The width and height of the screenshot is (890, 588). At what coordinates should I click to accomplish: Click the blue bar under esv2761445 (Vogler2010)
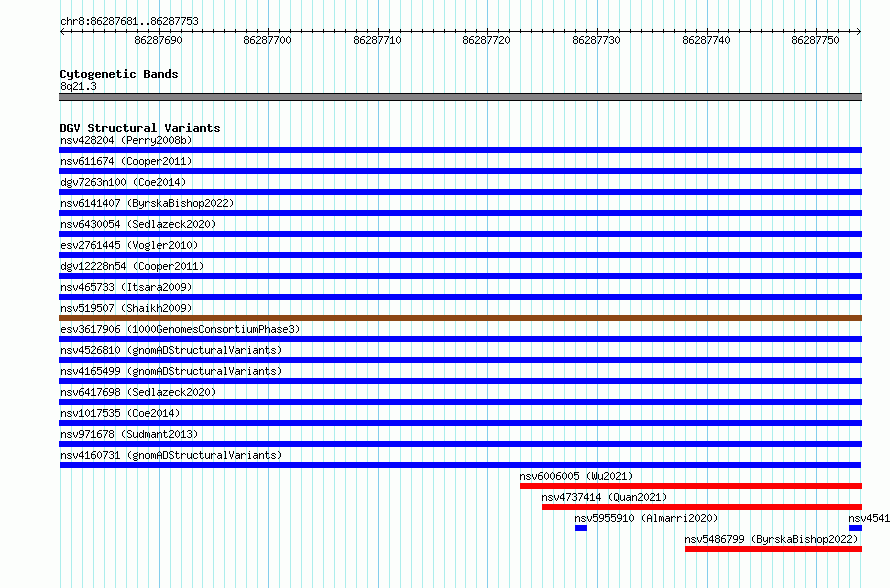pyautogui.click(x=460, y=255)
